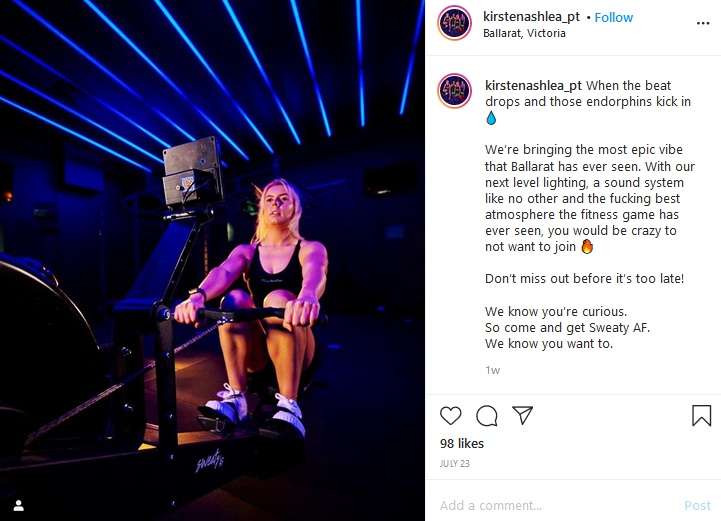Screen dimensions: 721x521
Task: Open comments via speech bubble icon
Action: click(486, 416)
